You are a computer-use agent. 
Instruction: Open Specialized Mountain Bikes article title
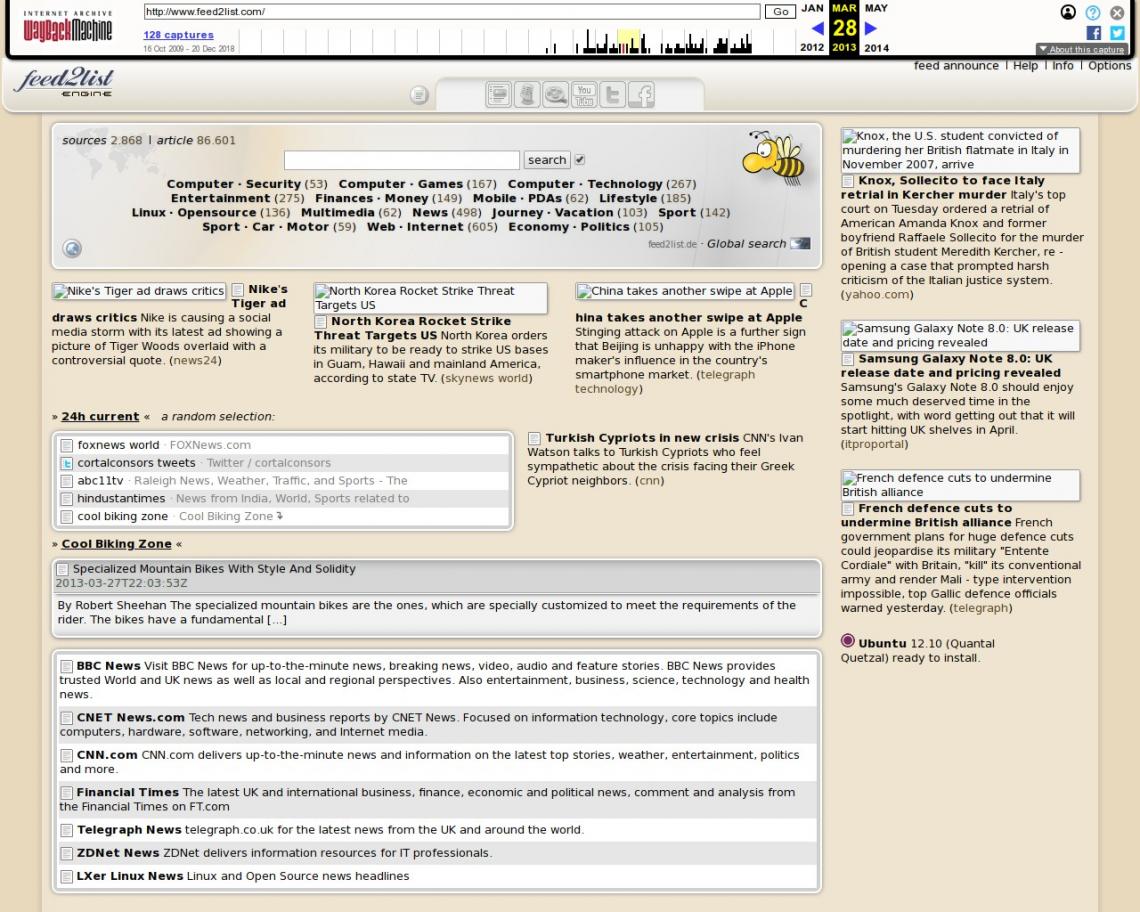click(214, 569)
